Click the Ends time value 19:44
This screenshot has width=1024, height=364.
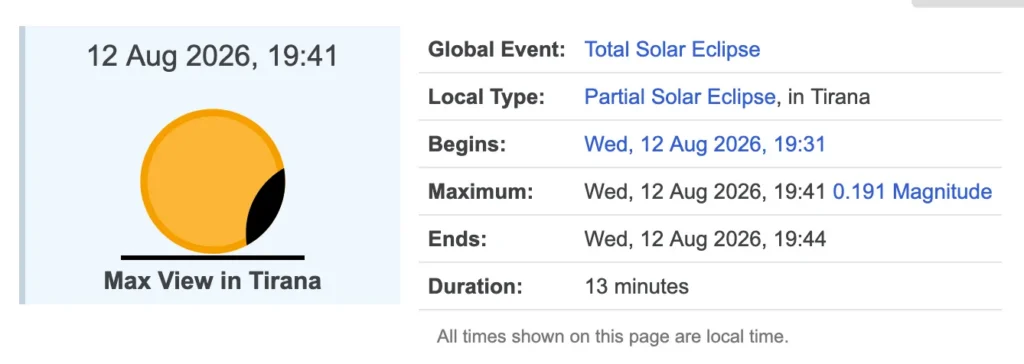click(x=705, y=239)
